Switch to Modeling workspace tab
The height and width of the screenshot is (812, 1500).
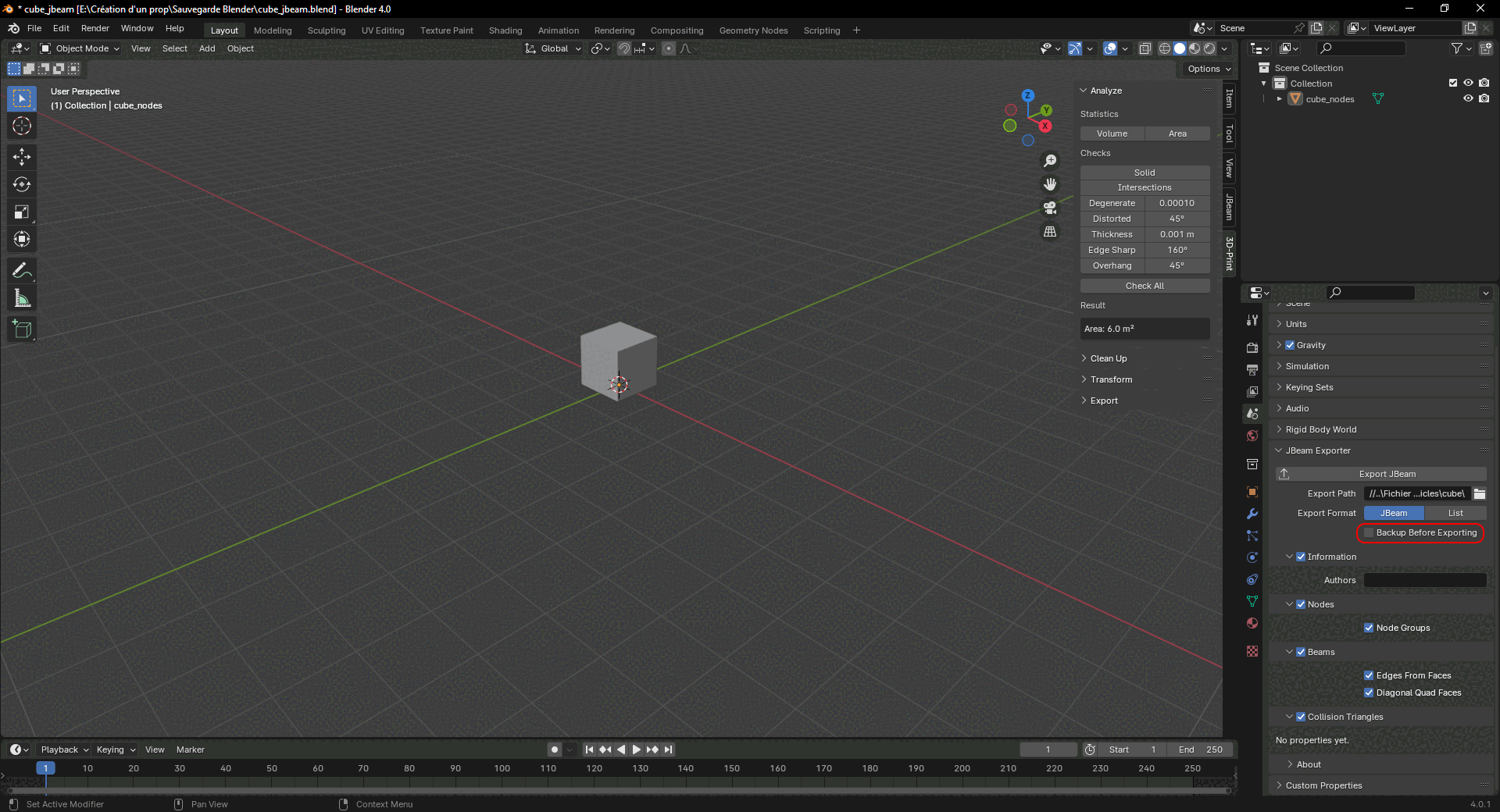[x=273, y=30]
